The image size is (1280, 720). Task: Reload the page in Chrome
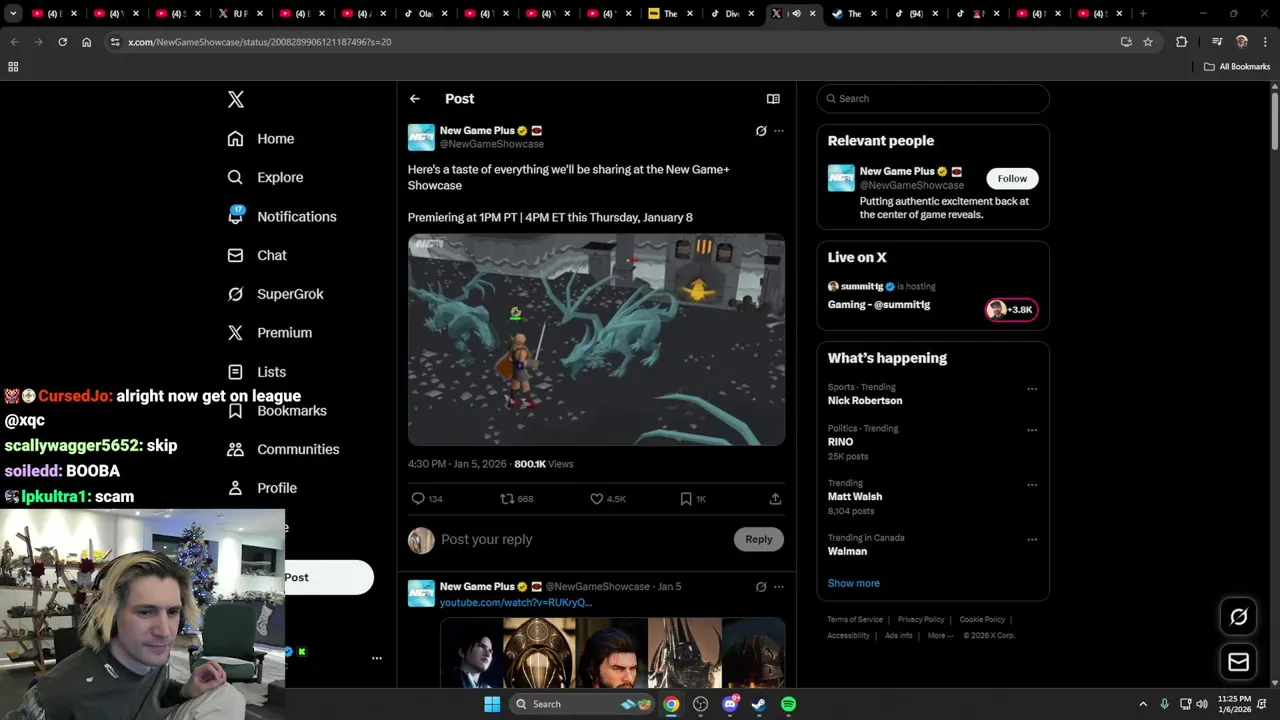click(62, 42)
